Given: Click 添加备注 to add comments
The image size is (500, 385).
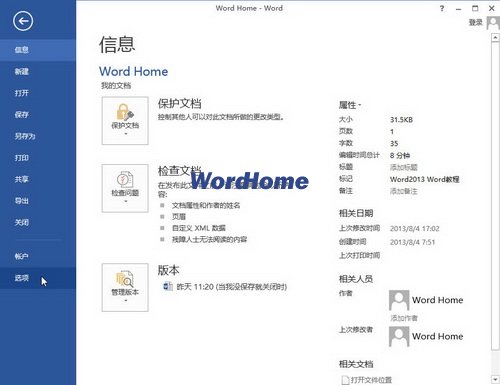Looking at the screenshot, I should coord(404,191).
